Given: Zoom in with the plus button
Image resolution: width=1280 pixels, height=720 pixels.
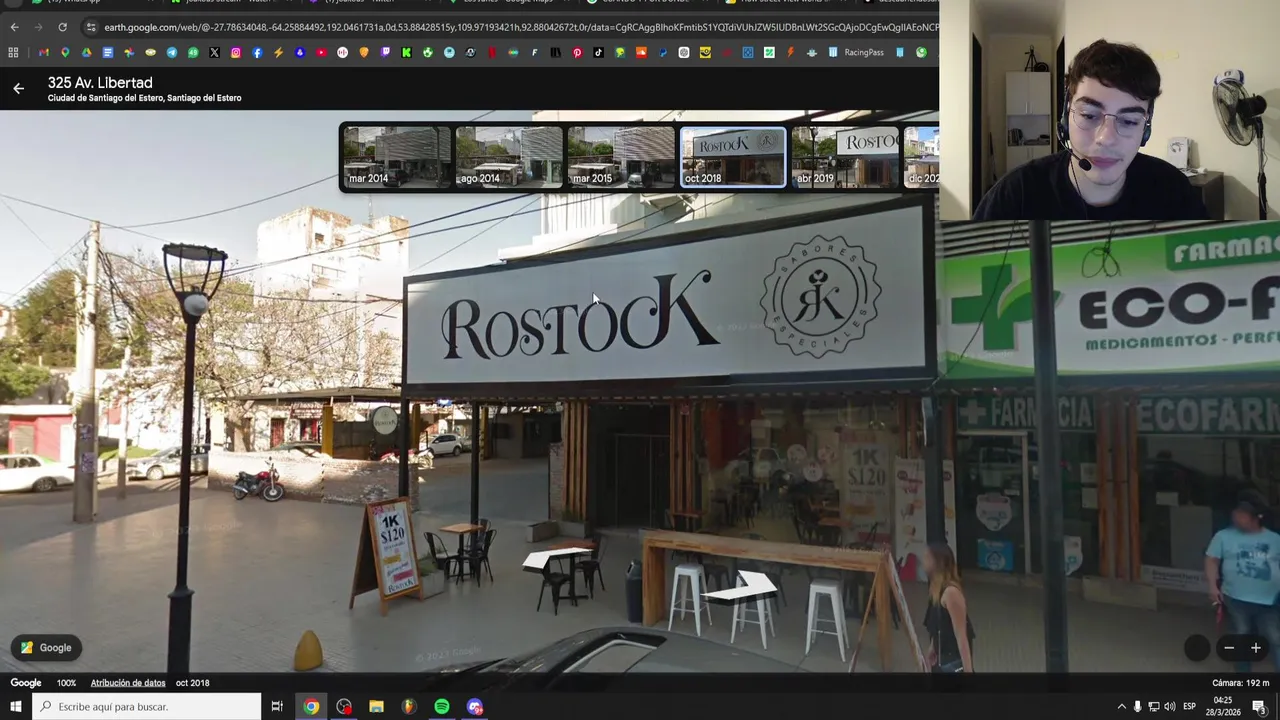Looking at the screenshot, I should [x=1256, y=648].
